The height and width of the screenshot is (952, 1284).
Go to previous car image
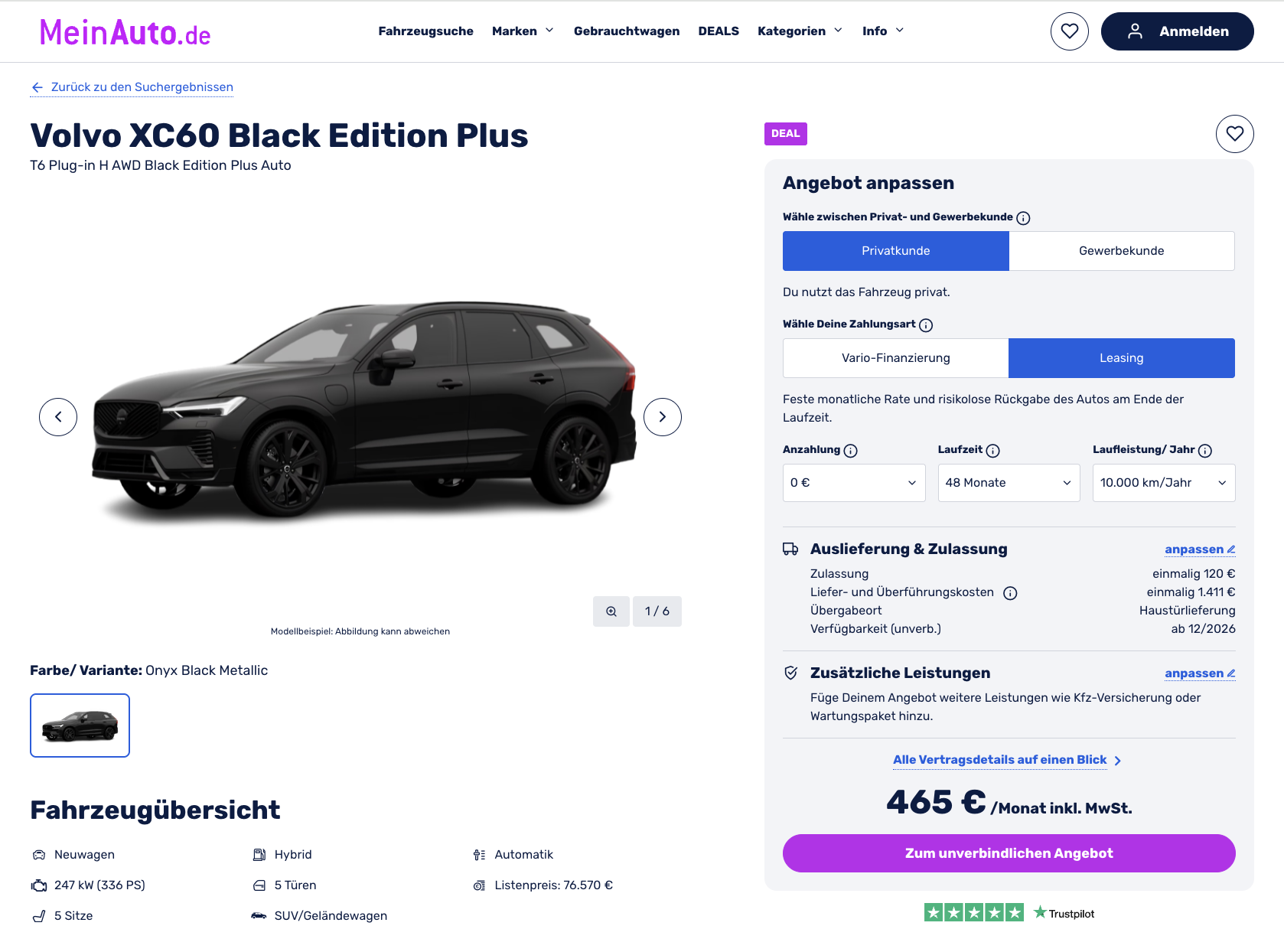tap(58, 417)
